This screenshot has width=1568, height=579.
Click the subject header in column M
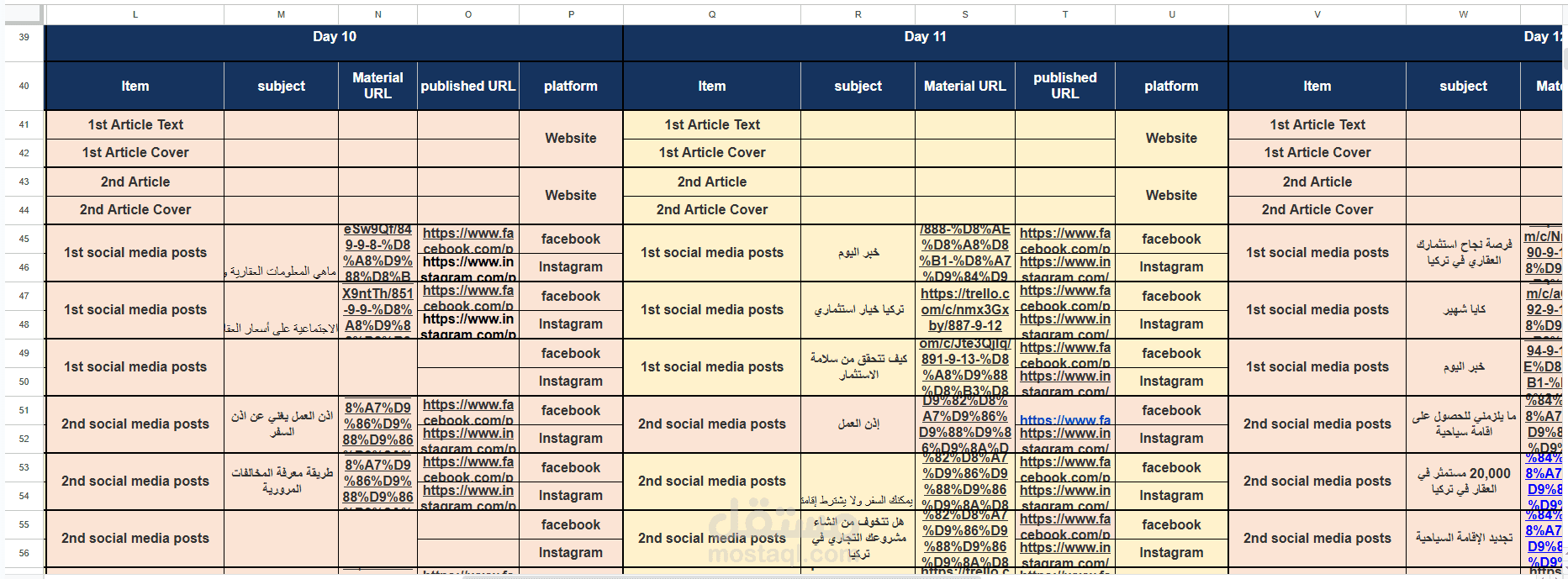coord(281,86)
